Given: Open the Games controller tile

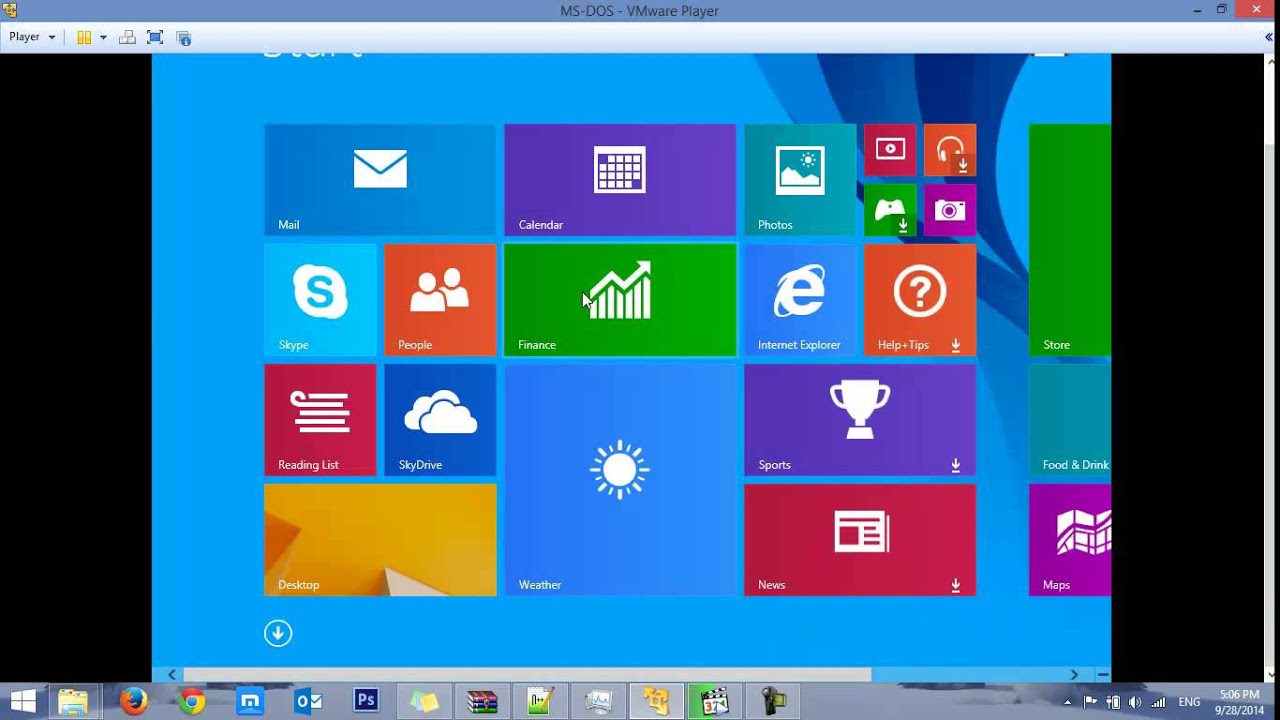Looking at the screenshot, I should pyautogui.click(x=890, y=210).
